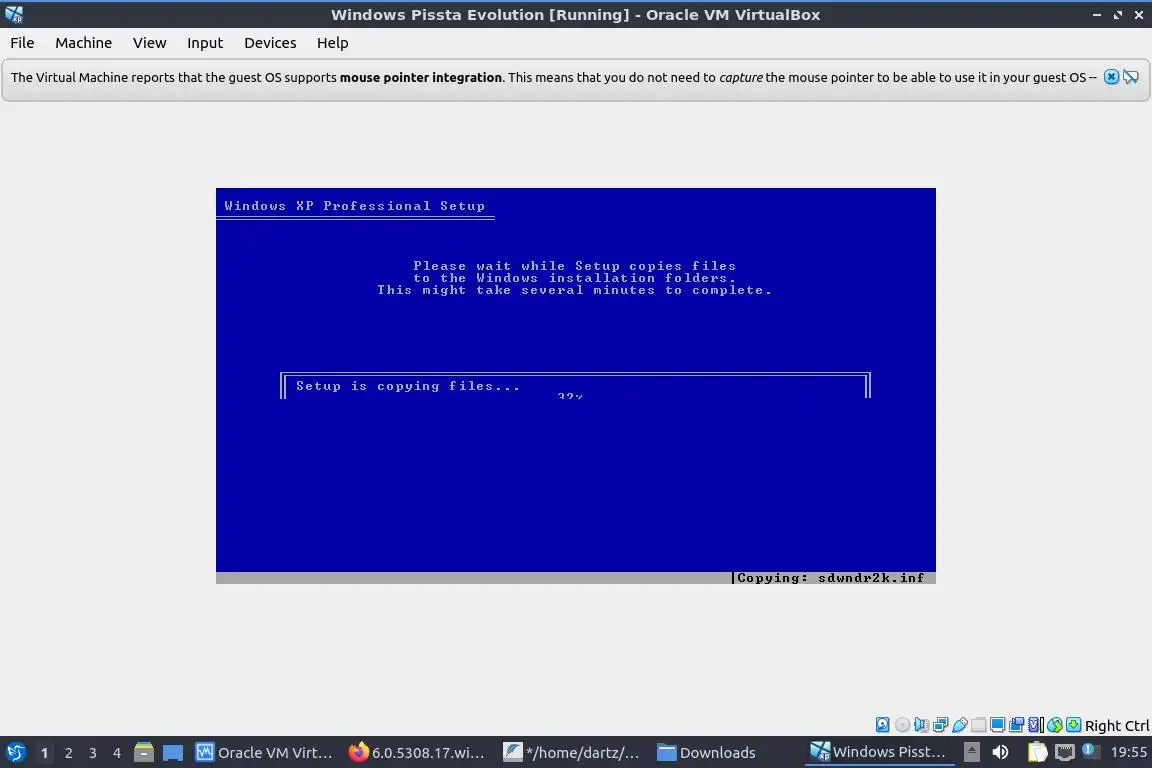Click the show desktop taskbar icon

(173, 753)
